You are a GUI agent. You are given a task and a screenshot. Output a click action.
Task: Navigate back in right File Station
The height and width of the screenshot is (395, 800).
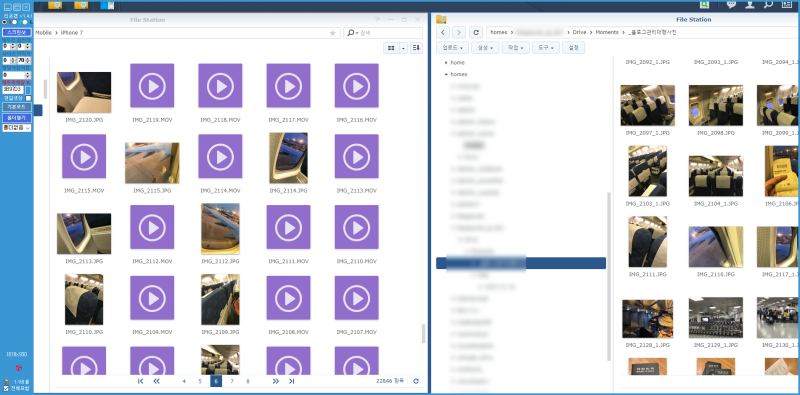(x=443, y=32)
